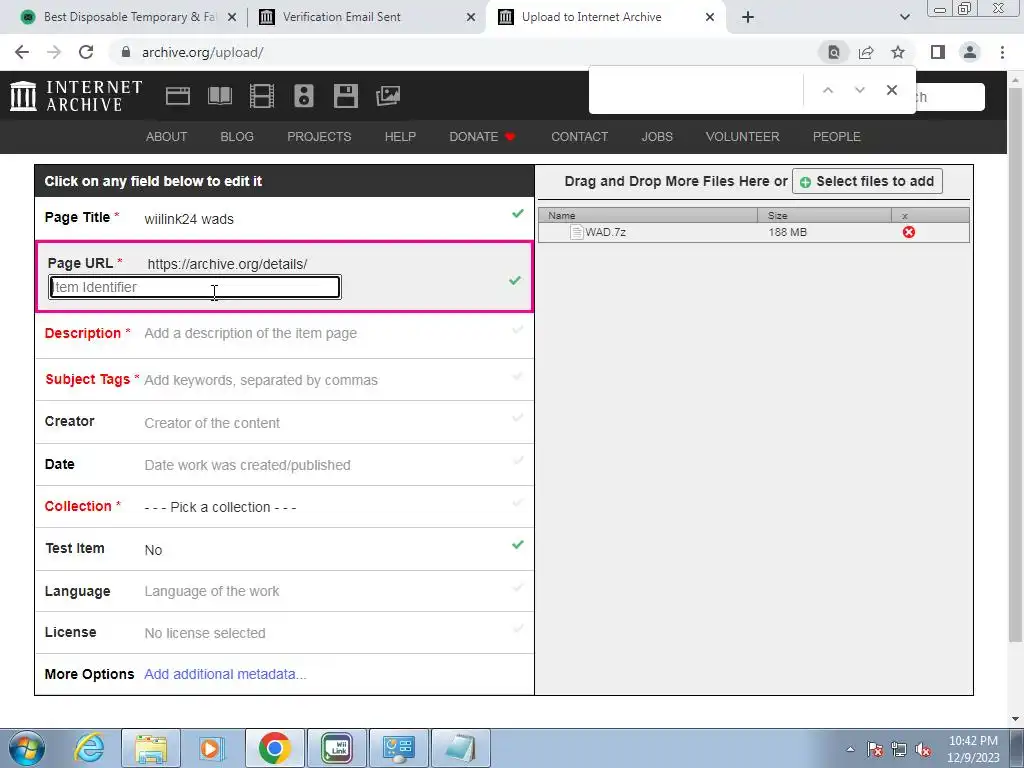This screenshot has width=1024, height=768.
Task: Open the CONTACT menu item
Action: [579, 136]
